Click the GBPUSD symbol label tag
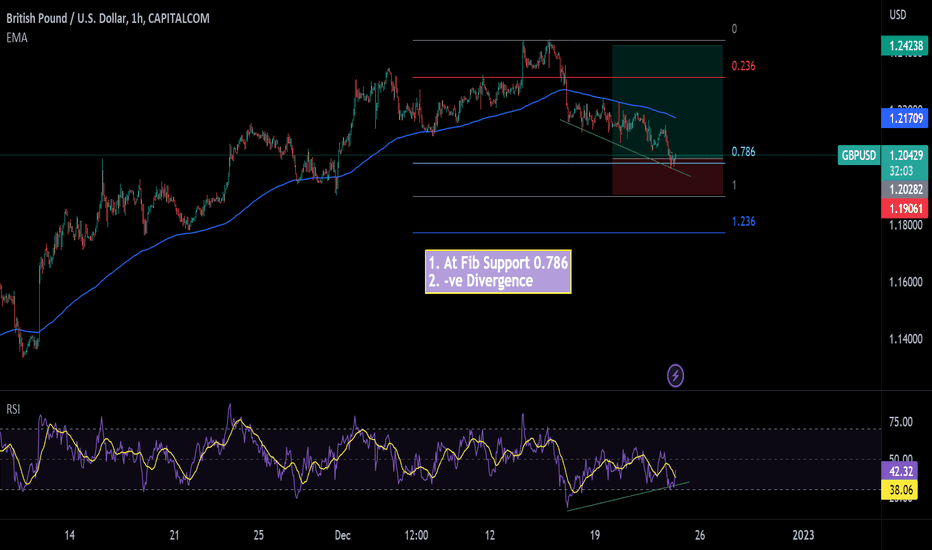This screenshot has height=550, width=932. (858, 156)
